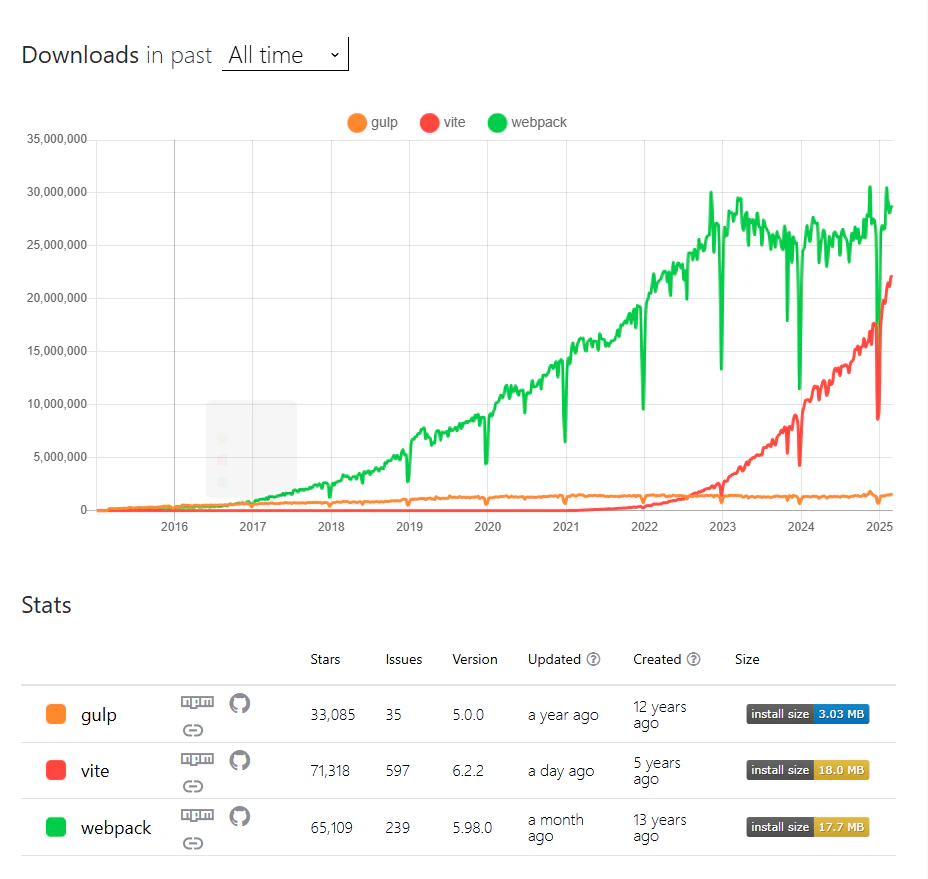The width and height of the screenshot is (928, 879).
Task: Click the vite package name
Action: (x=95, y=771)
